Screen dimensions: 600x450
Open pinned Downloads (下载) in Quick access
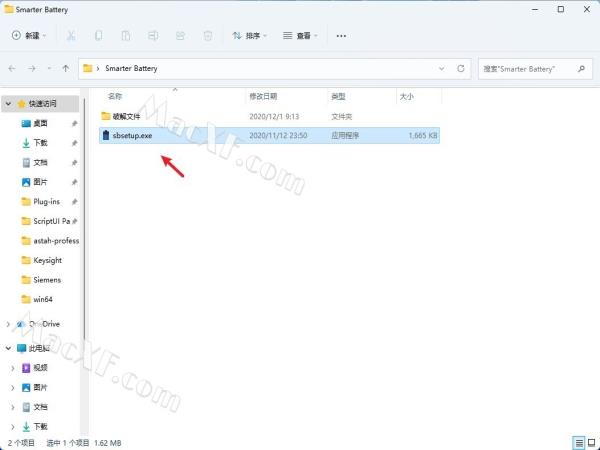[x=40, y=143]
